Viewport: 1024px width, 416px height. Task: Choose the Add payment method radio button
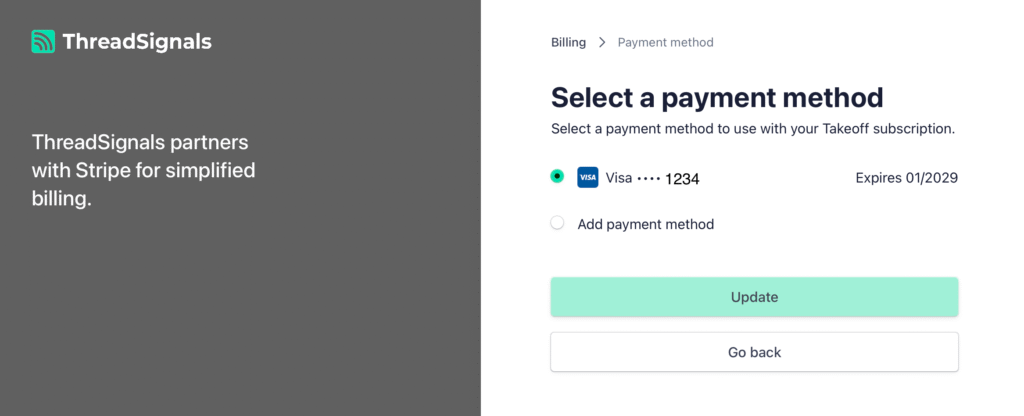coord(557,223)
